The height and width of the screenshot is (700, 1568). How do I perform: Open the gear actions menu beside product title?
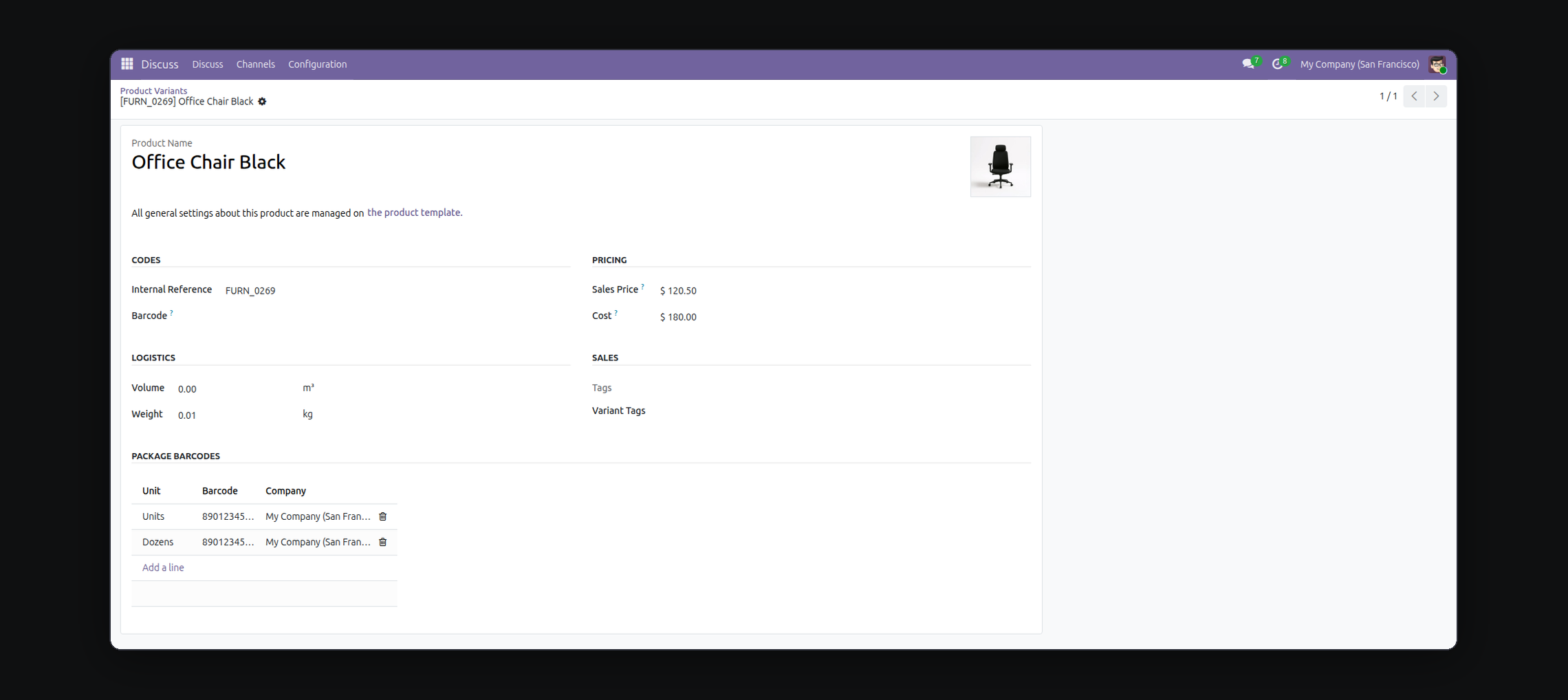(262, 102)
